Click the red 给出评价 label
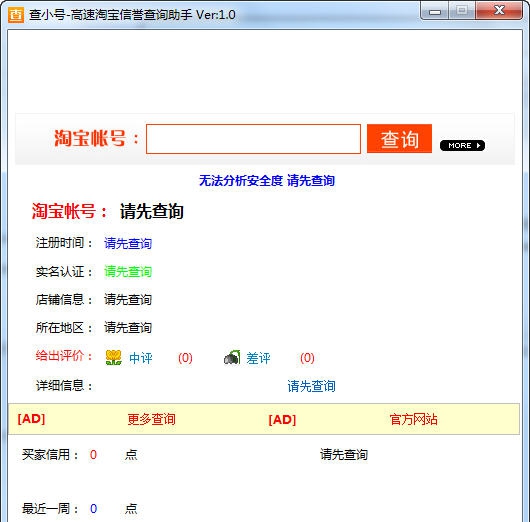The width and height of the screenshot is (530, 522). click(64, 356)
